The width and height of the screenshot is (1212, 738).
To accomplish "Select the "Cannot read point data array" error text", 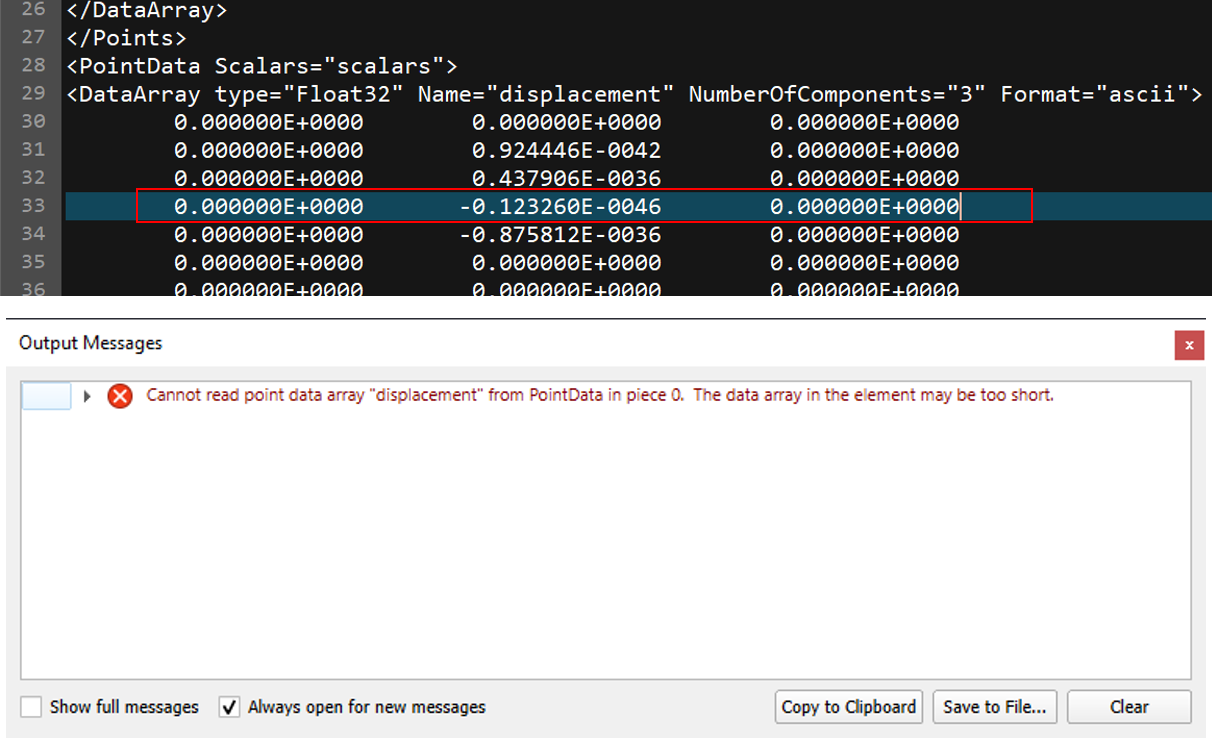I will 600,395.
